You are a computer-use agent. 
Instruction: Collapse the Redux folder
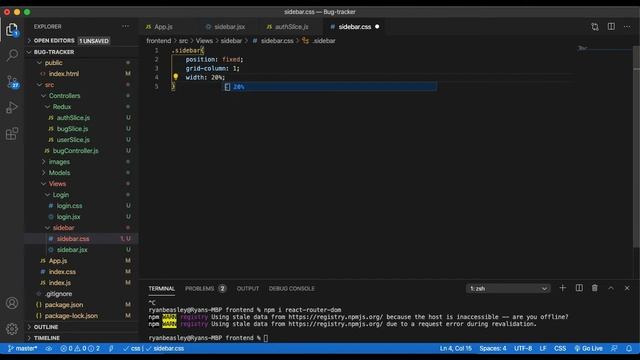click(62, 107)
